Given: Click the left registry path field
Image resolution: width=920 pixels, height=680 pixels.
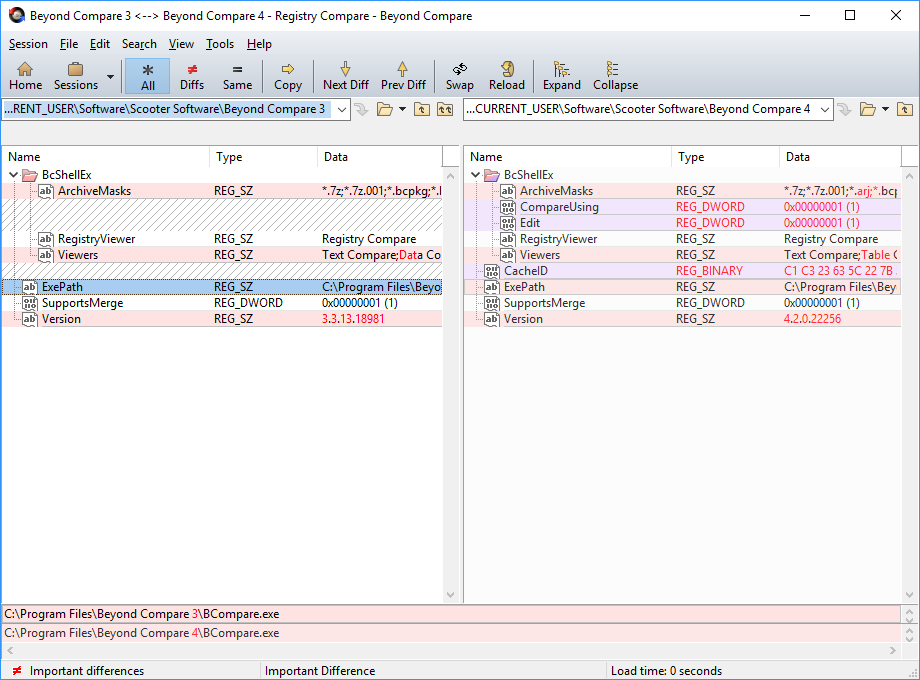Looking at the screenshot, I should 167,110.
